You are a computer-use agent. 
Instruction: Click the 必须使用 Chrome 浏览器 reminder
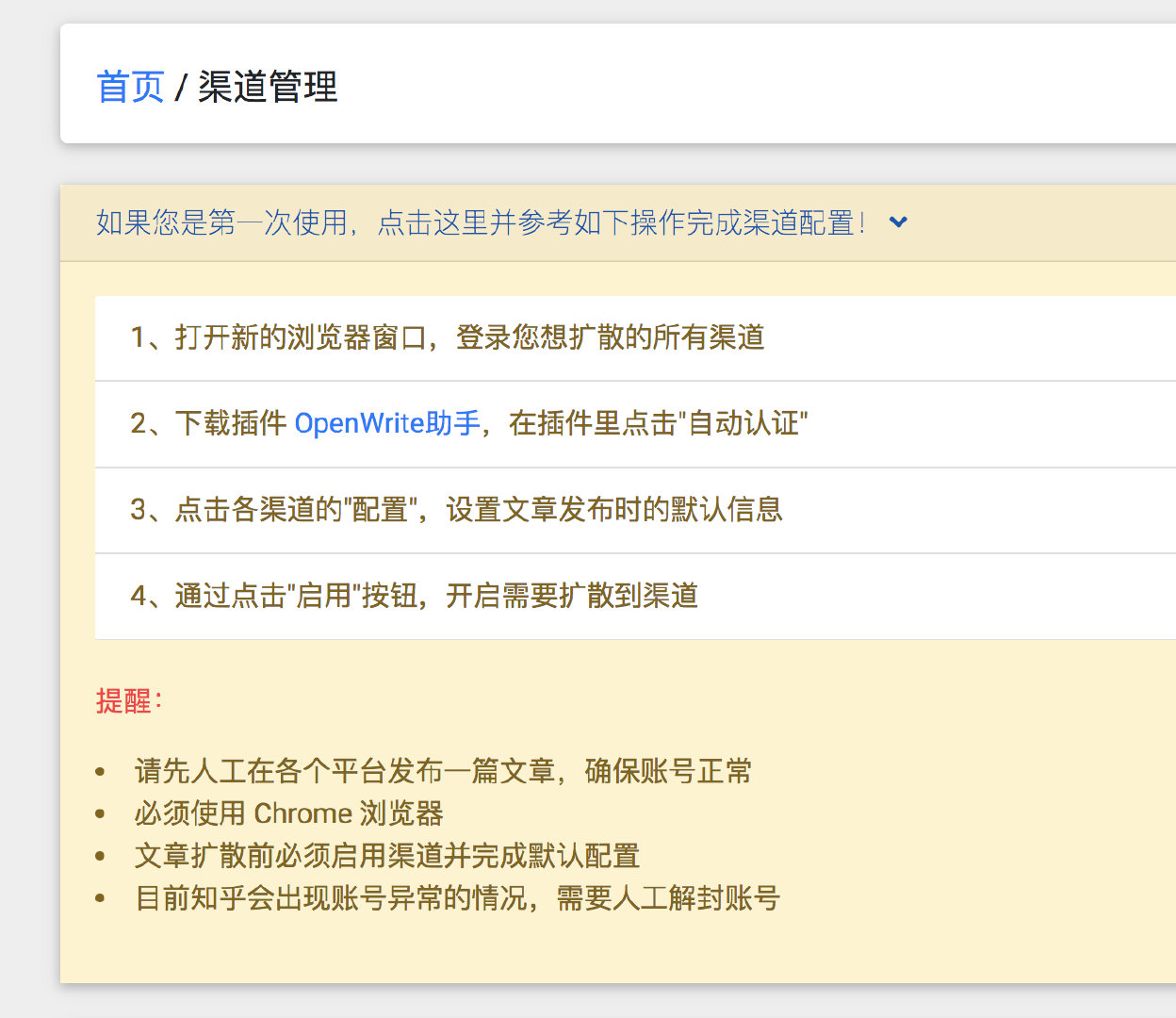coord(288,813)
